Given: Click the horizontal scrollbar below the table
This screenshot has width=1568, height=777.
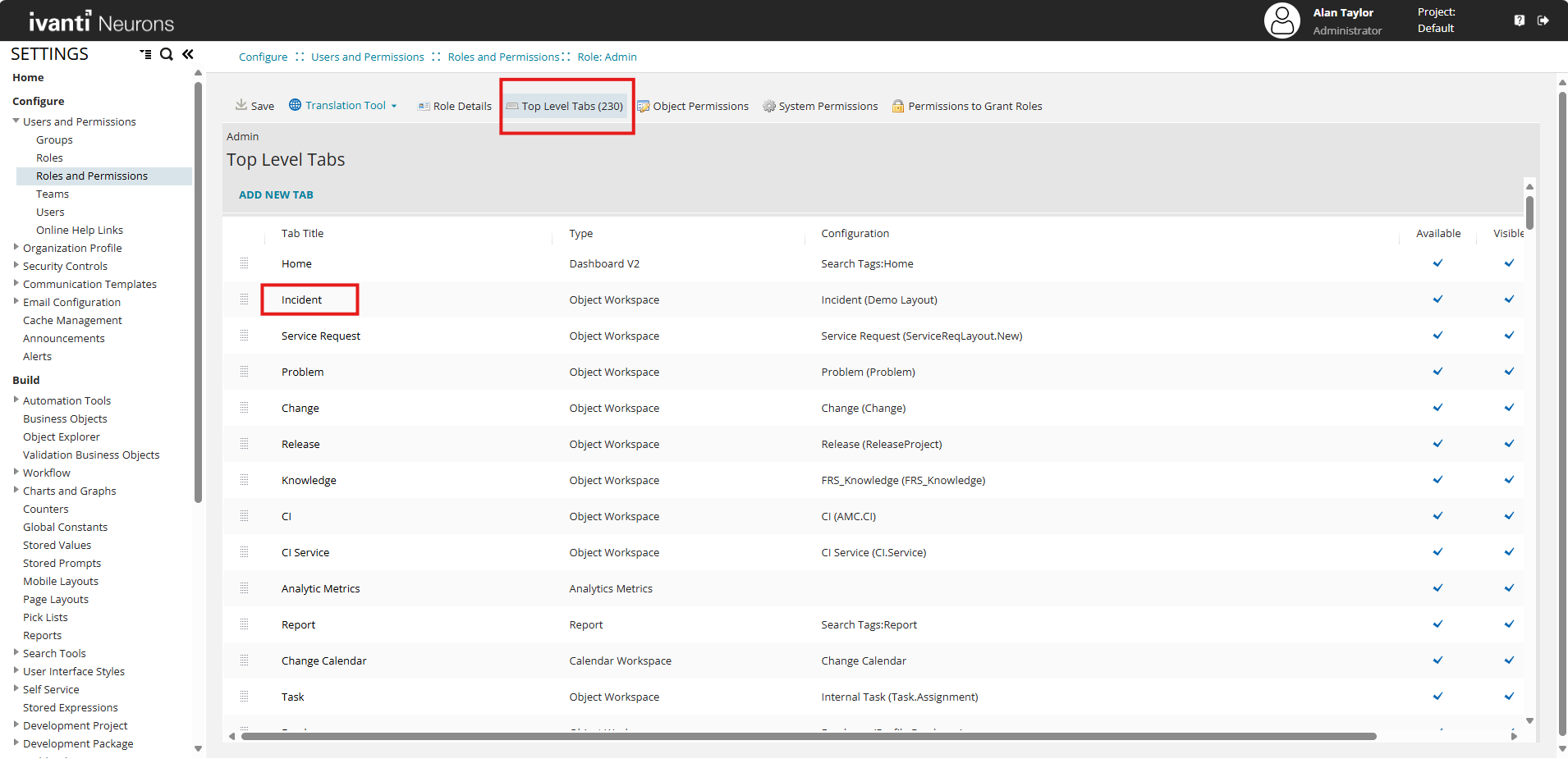Looking at the screenshot, I should (808, 736).
